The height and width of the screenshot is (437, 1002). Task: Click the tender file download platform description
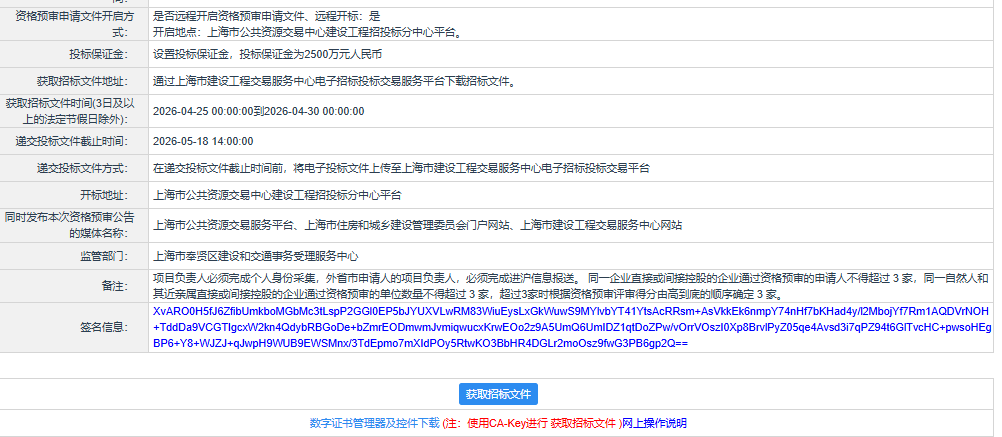[334, 81]
